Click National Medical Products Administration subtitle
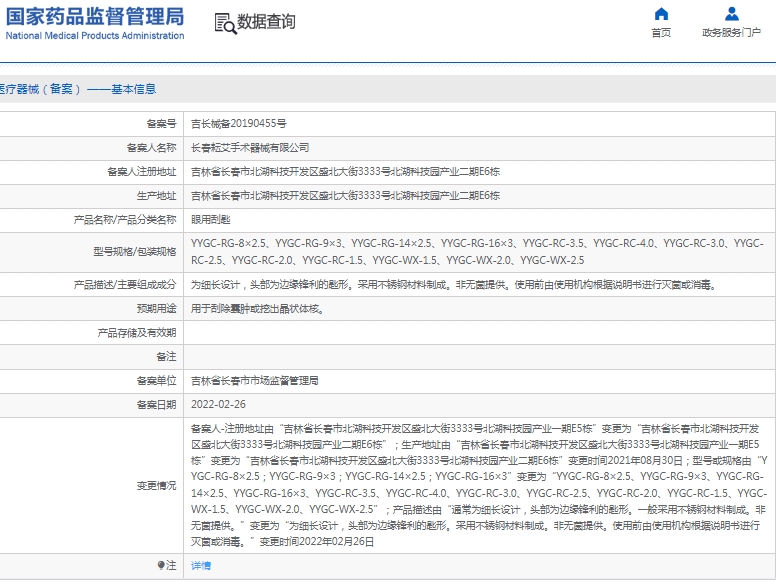Screen dimensions: 776x585 point(95,36)
